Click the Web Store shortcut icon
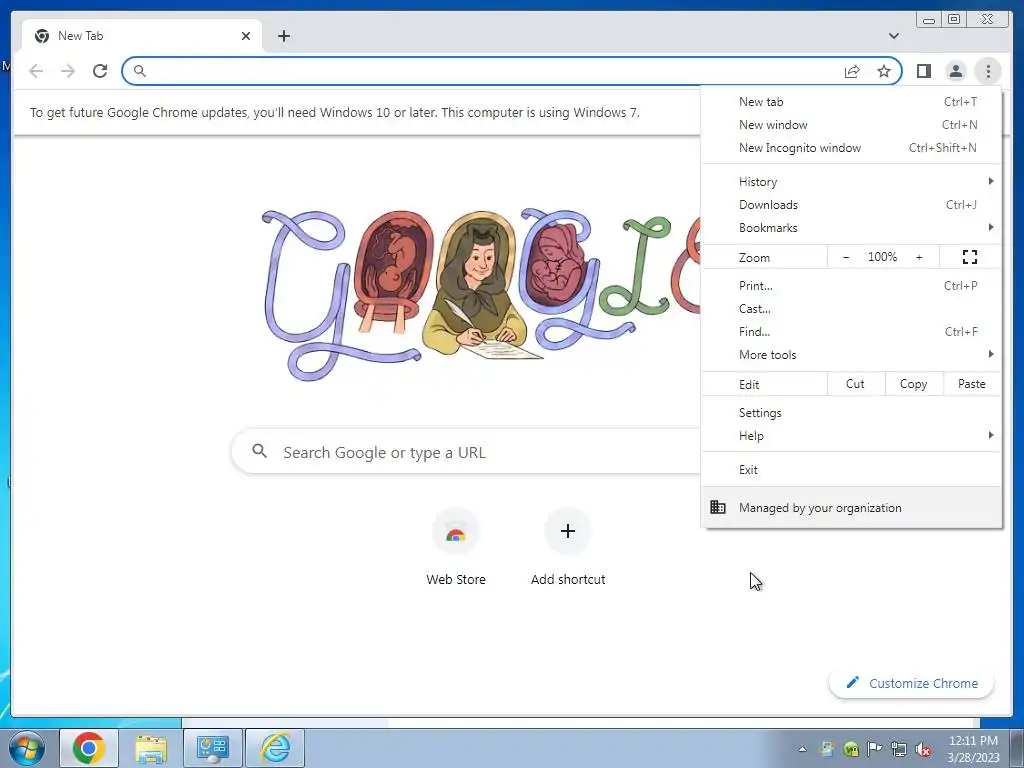Image resolution: width=1024 pixels, height=768 pixels. pyautogui.click(x=456, y=532)
